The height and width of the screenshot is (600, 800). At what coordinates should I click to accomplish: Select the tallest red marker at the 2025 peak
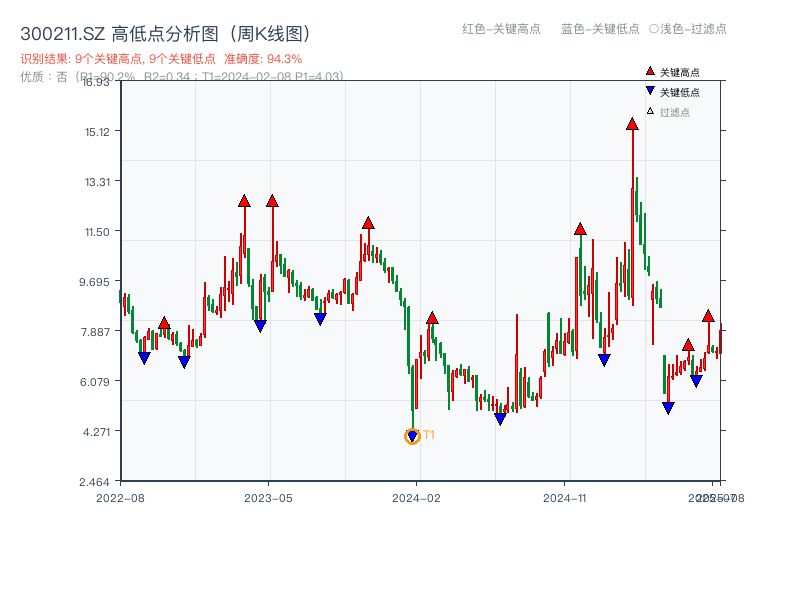[x=632, y=125]
